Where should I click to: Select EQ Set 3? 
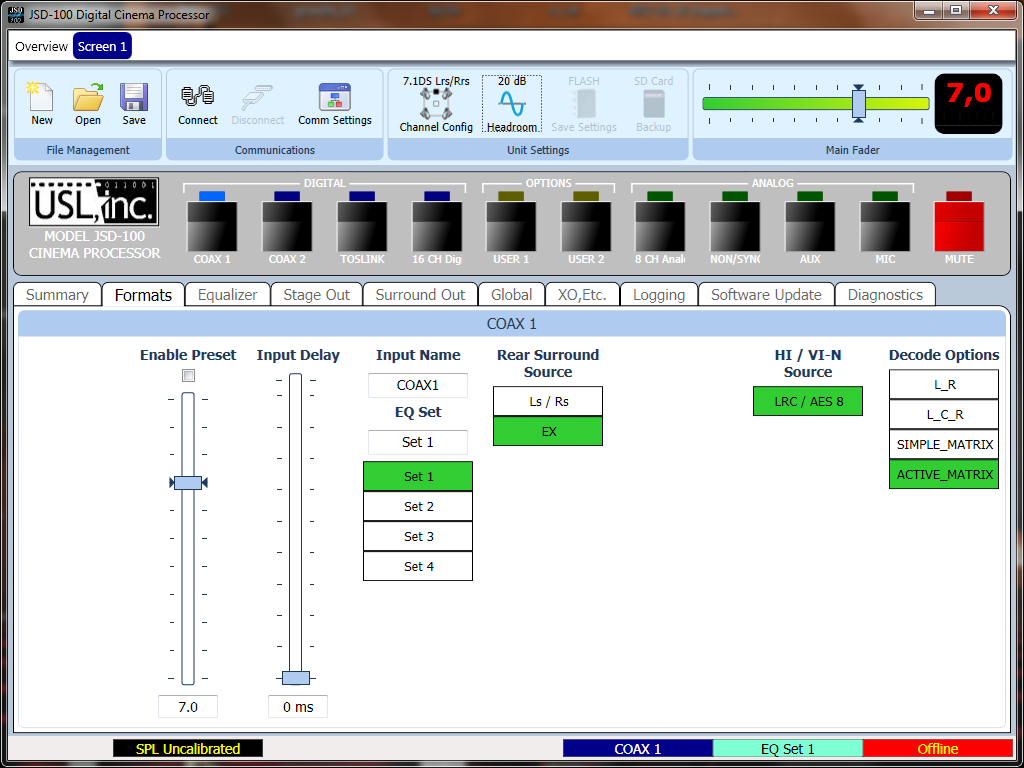pyautogui.click(x=418, y=536)
